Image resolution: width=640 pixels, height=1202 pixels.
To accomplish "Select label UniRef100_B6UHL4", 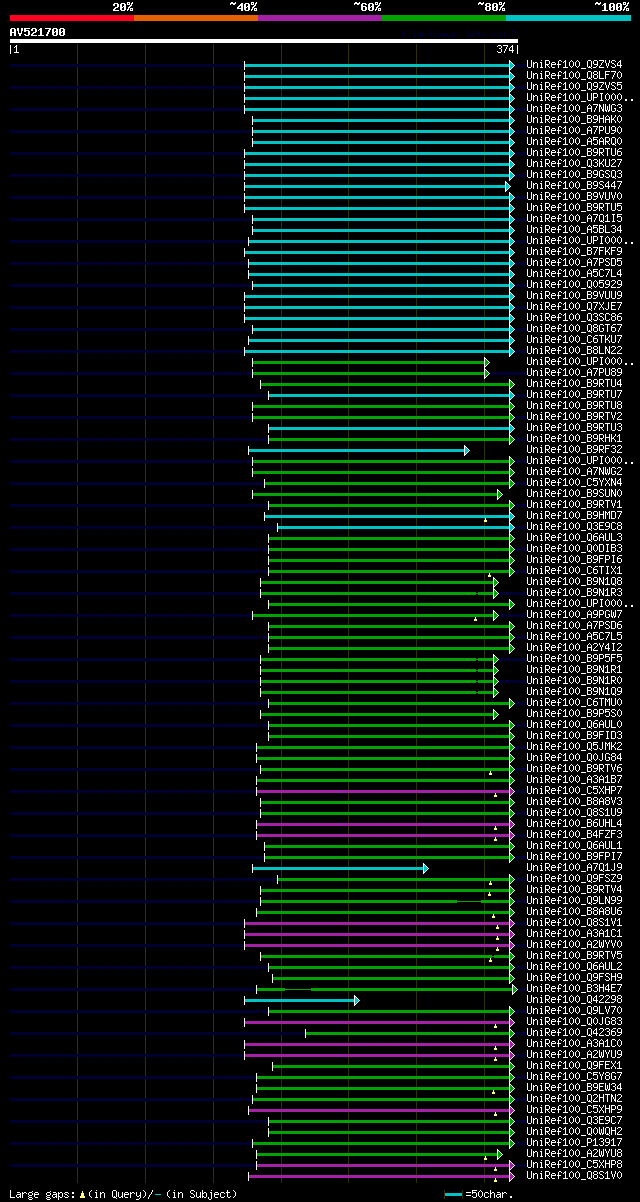I will (574, 823).
